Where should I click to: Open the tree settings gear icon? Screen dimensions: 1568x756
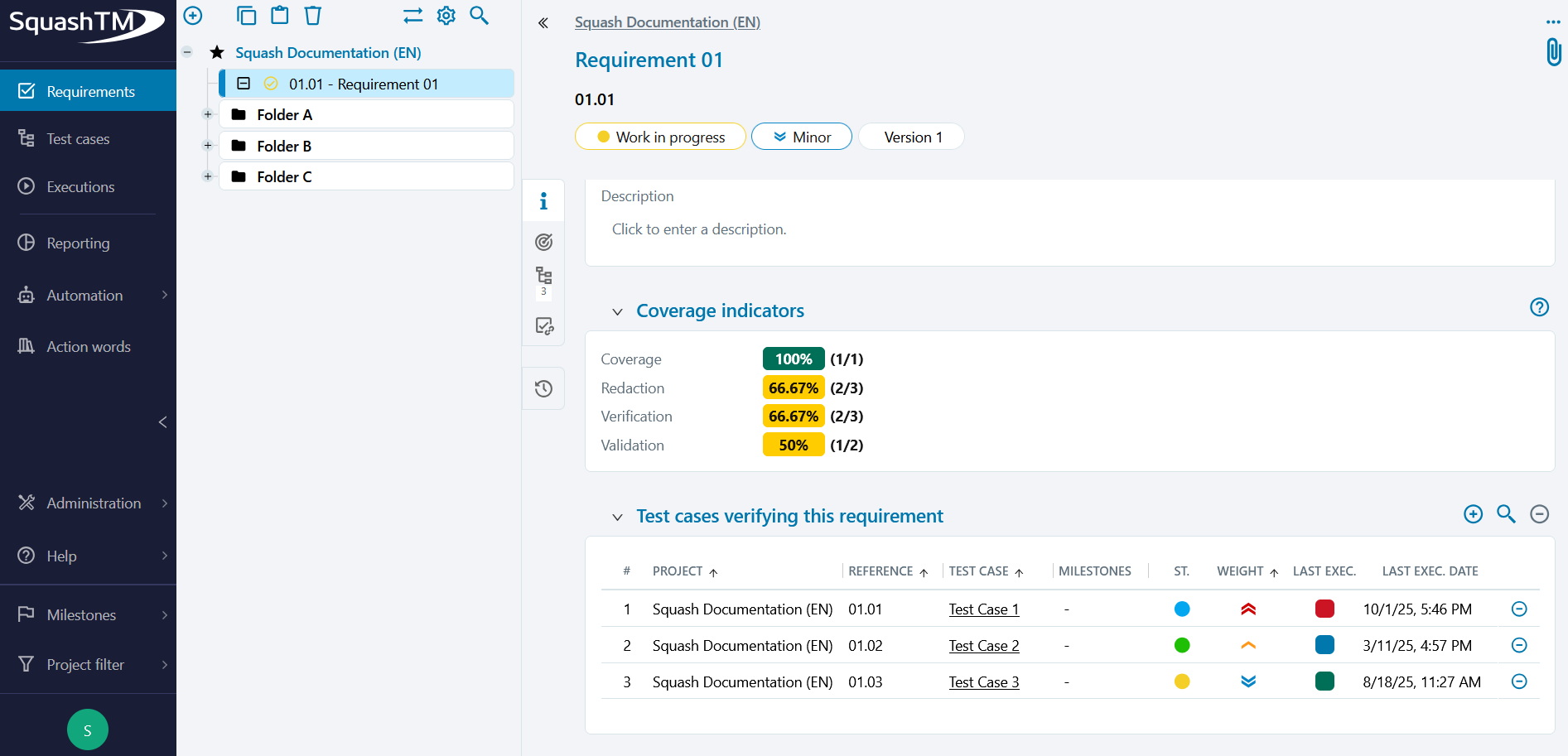(446, 15)
